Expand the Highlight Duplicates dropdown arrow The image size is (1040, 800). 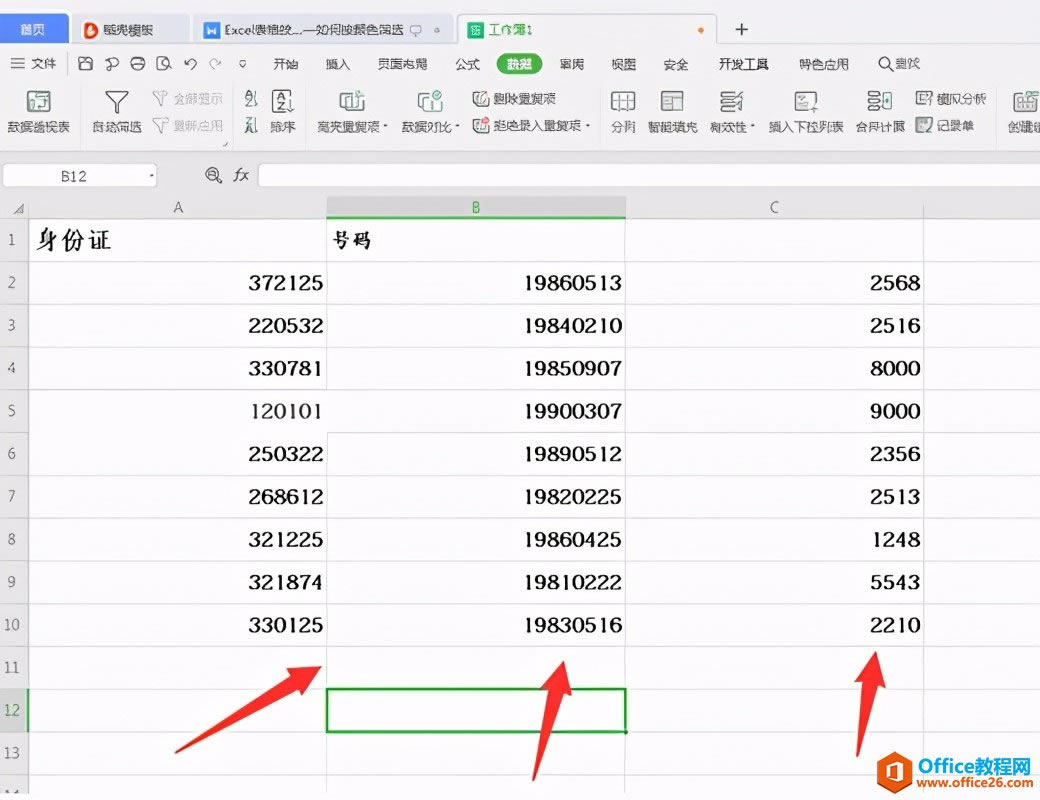click(x=385, y=125)
